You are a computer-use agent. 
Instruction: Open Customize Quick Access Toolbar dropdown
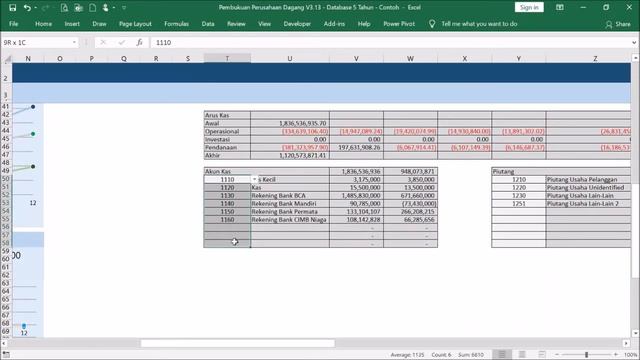124,7
